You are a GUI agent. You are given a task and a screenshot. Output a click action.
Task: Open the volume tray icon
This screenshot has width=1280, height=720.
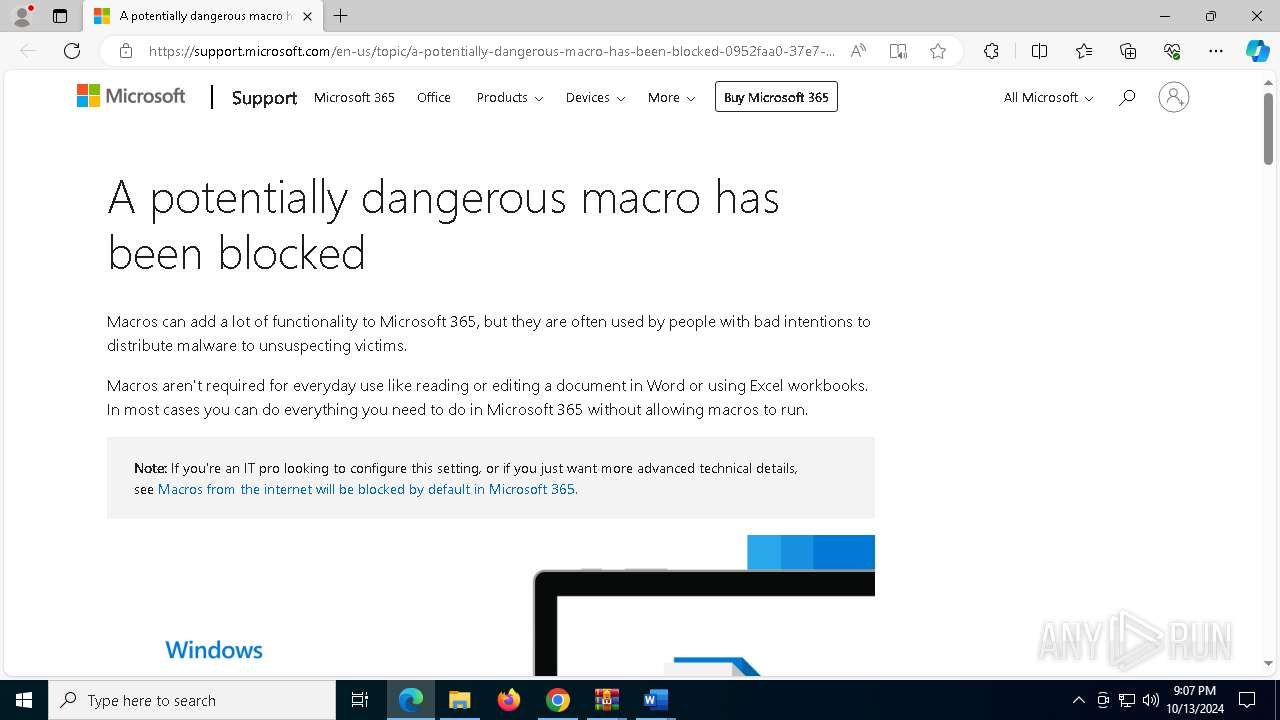click(1151, 700)
